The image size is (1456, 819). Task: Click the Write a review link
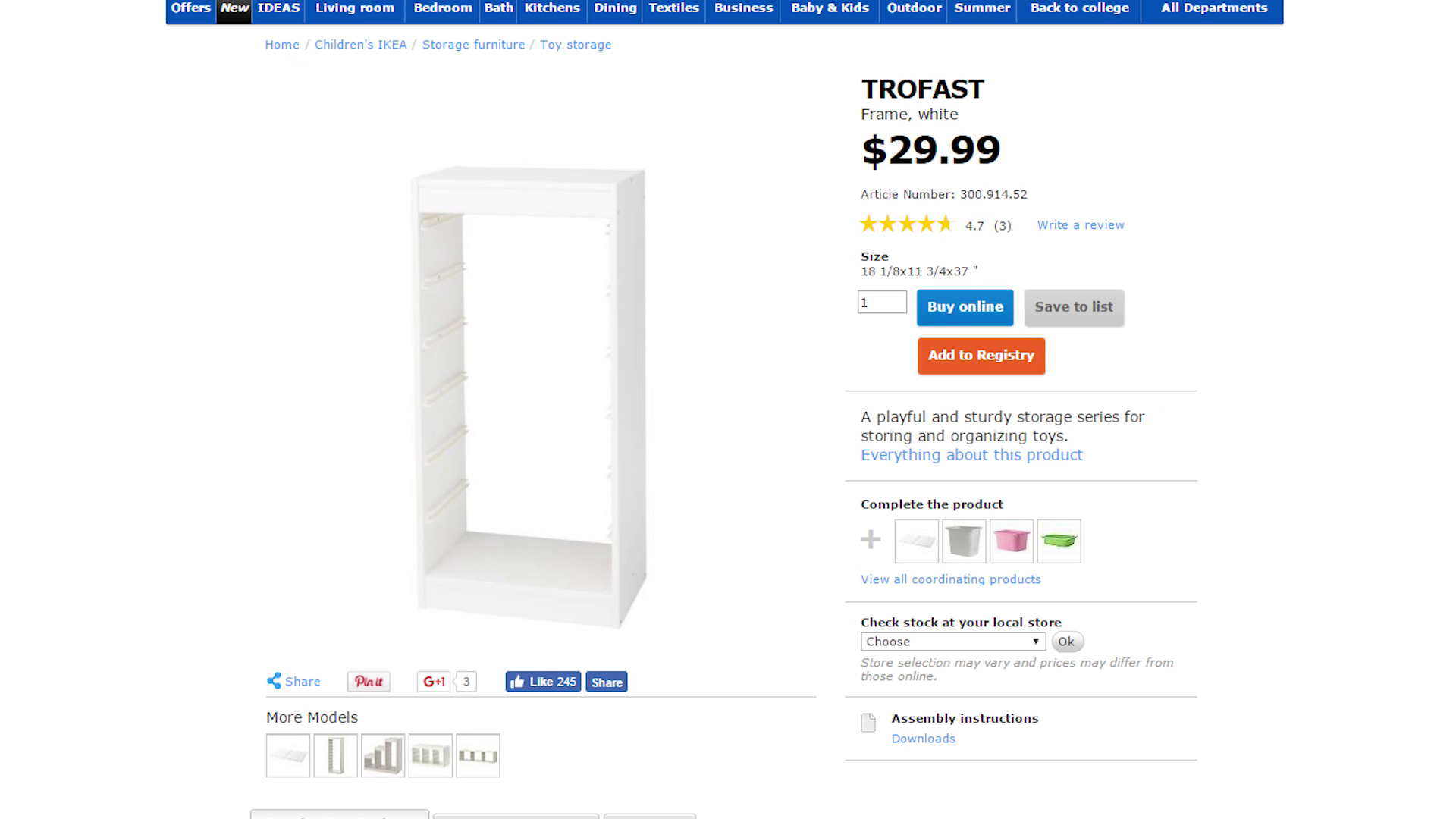click(x=1081, y=225)
